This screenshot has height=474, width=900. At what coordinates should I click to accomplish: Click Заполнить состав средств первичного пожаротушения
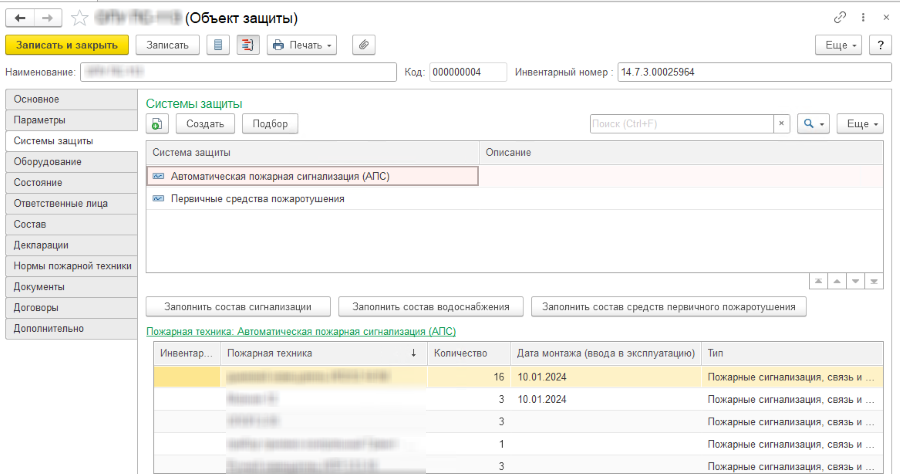tap(669, 307)
